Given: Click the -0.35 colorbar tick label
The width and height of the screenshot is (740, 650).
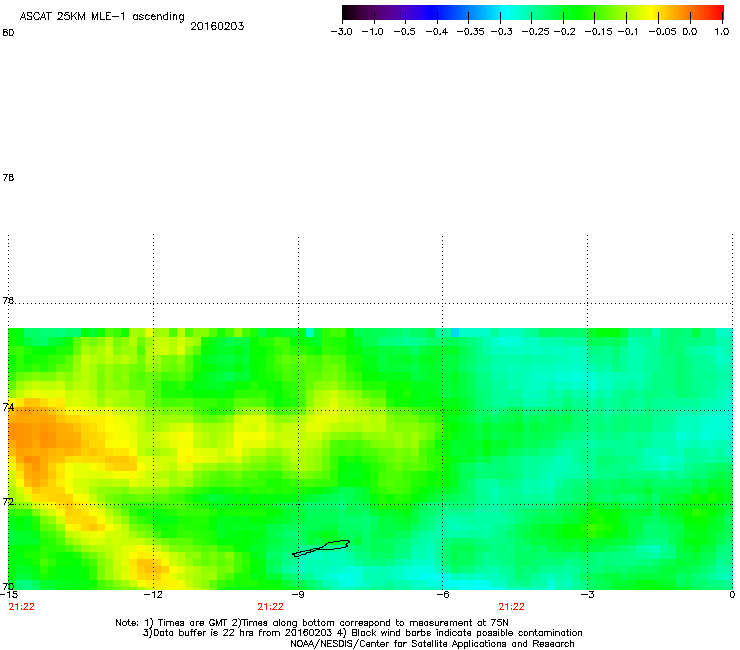Looking at the screenshot, I should tap(471, 32).
